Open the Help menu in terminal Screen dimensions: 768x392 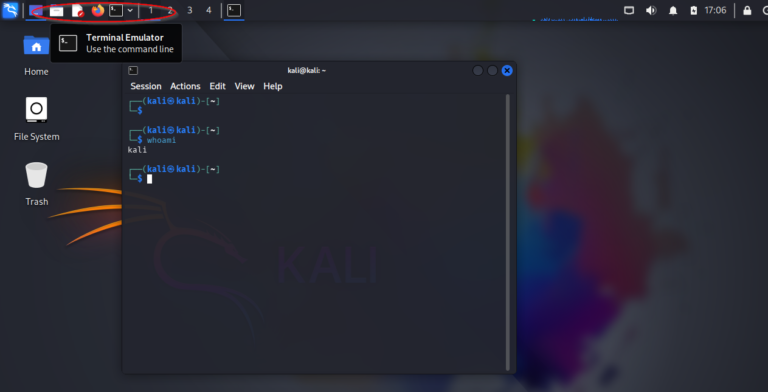[x=273, y=86]
